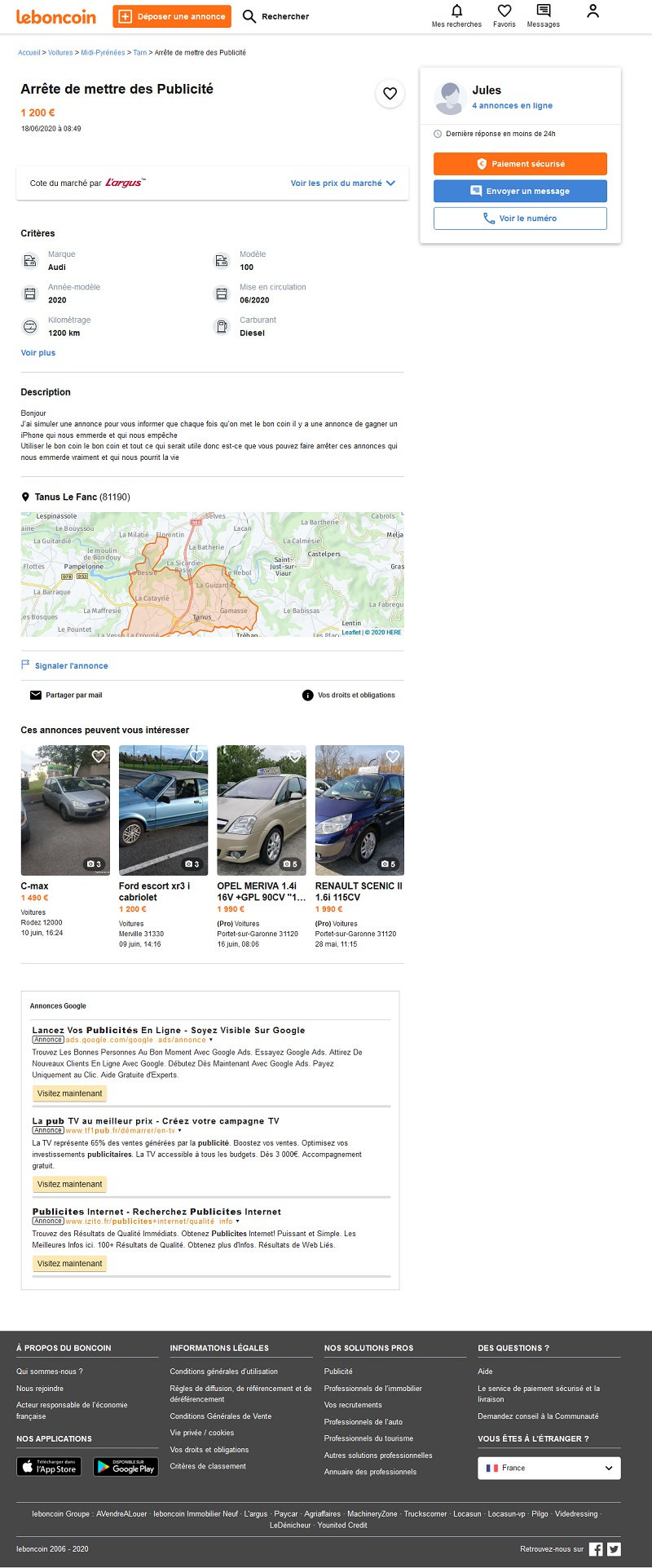Go to Midi-Pyrénées breadcrumb

click(x=103, y=52)
